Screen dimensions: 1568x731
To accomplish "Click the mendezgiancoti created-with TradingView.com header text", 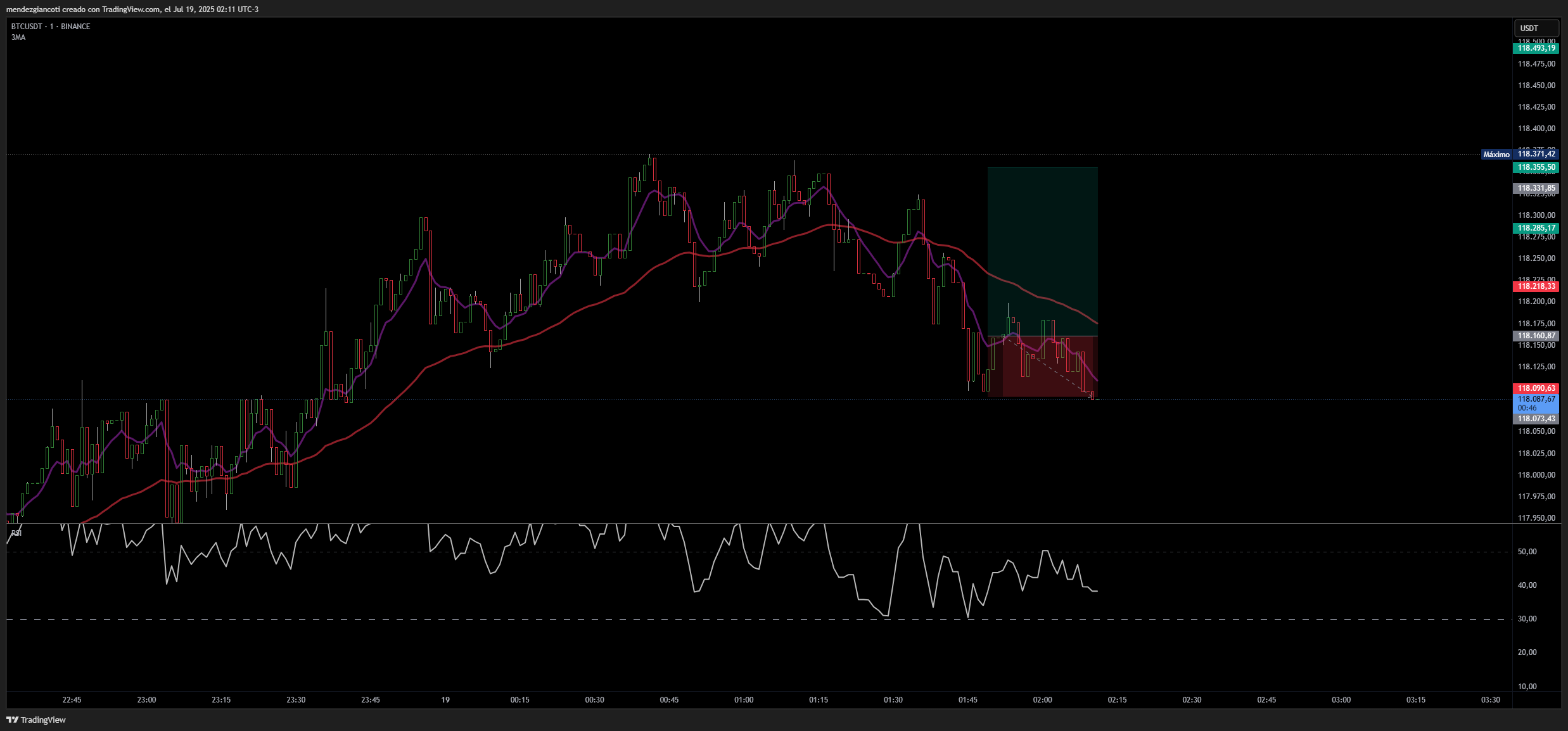I will [132, 9].
